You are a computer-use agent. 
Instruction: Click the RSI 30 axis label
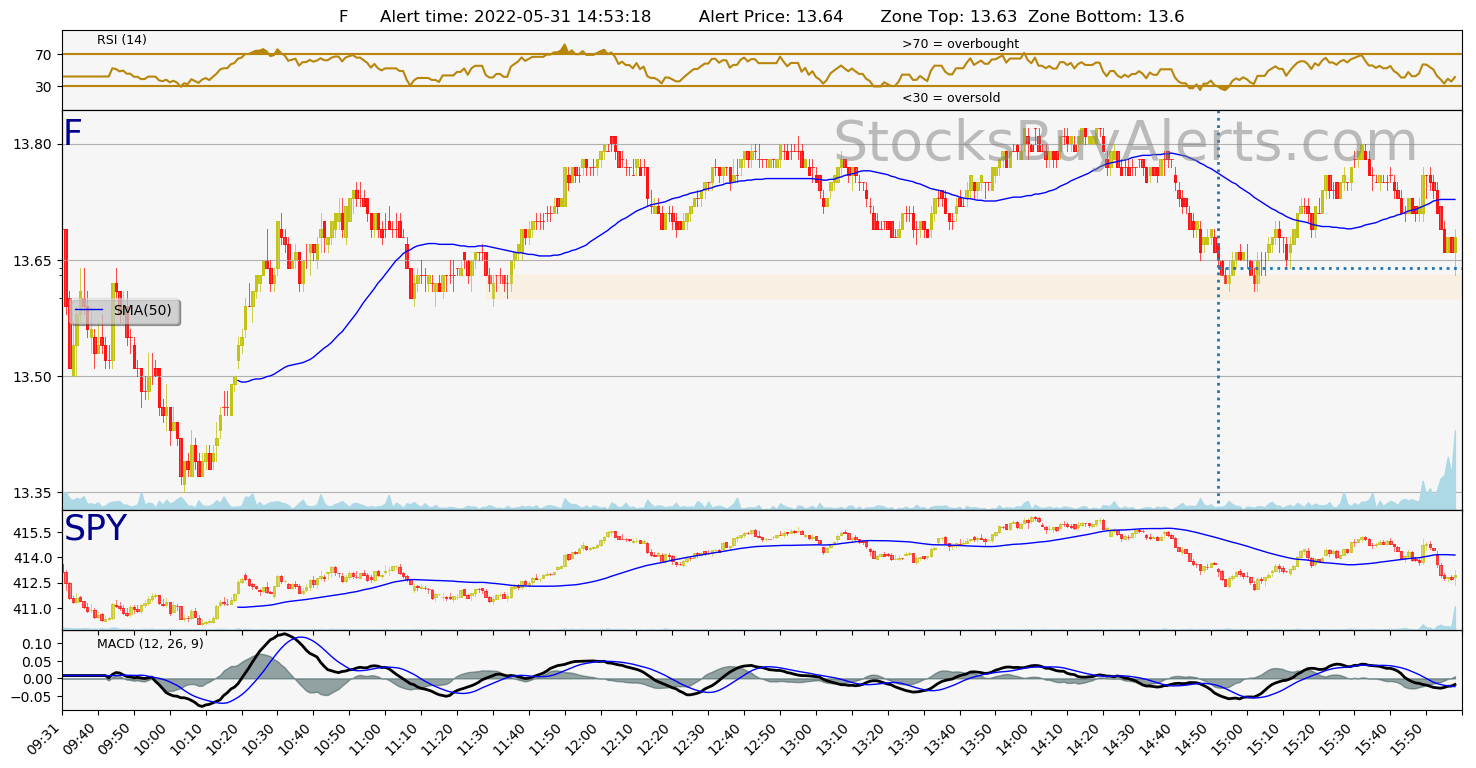[43, 87]
